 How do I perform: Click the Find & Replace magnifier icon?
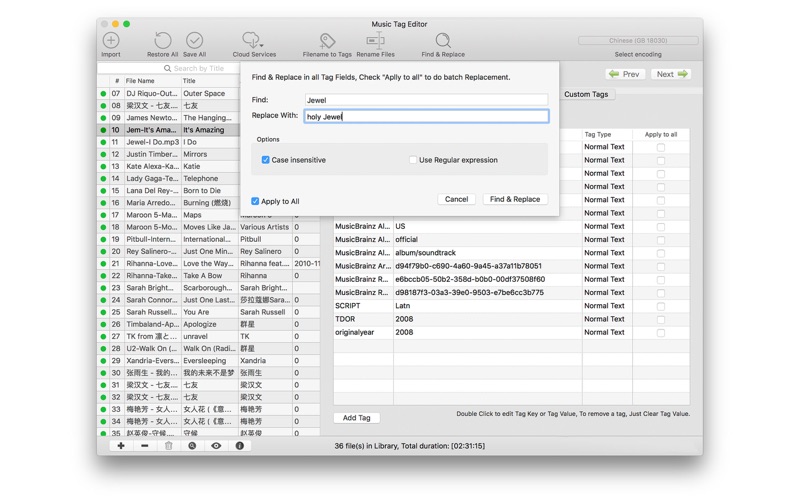442,41
